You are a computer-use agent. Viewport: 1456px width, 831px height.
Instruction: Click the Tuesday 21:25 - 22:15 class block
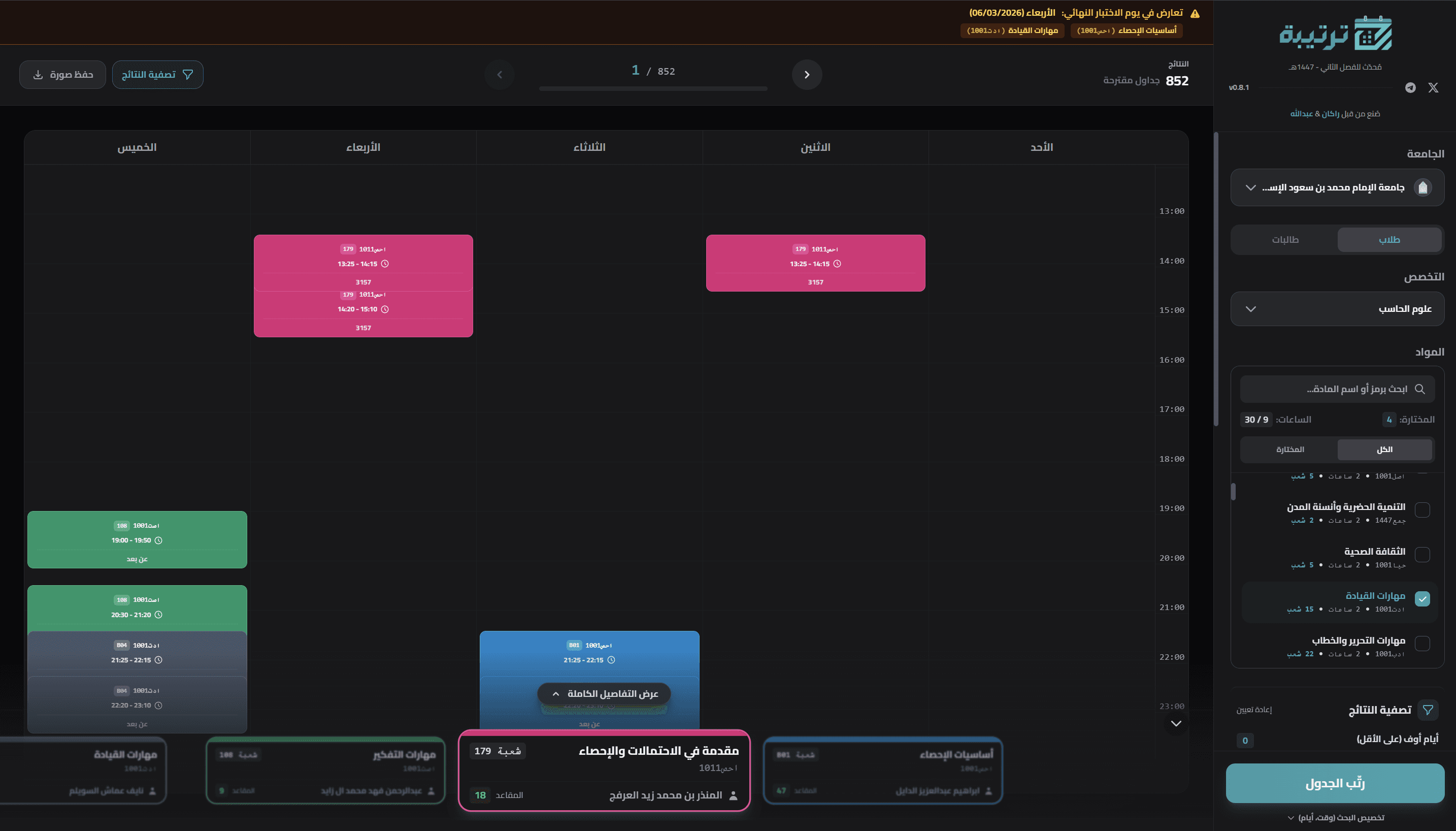(x=590, y=654)
